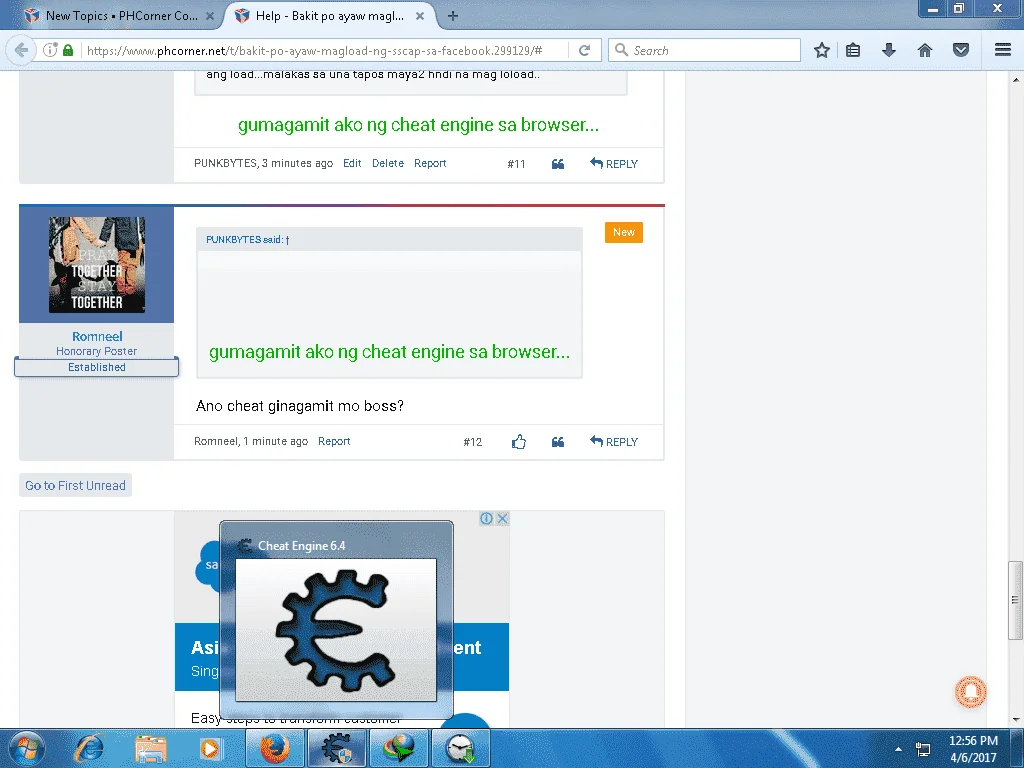Screen dimensions: 1024x768
Task: Report post #11 by PUNKBYTES
Action: tap(430, 163)
